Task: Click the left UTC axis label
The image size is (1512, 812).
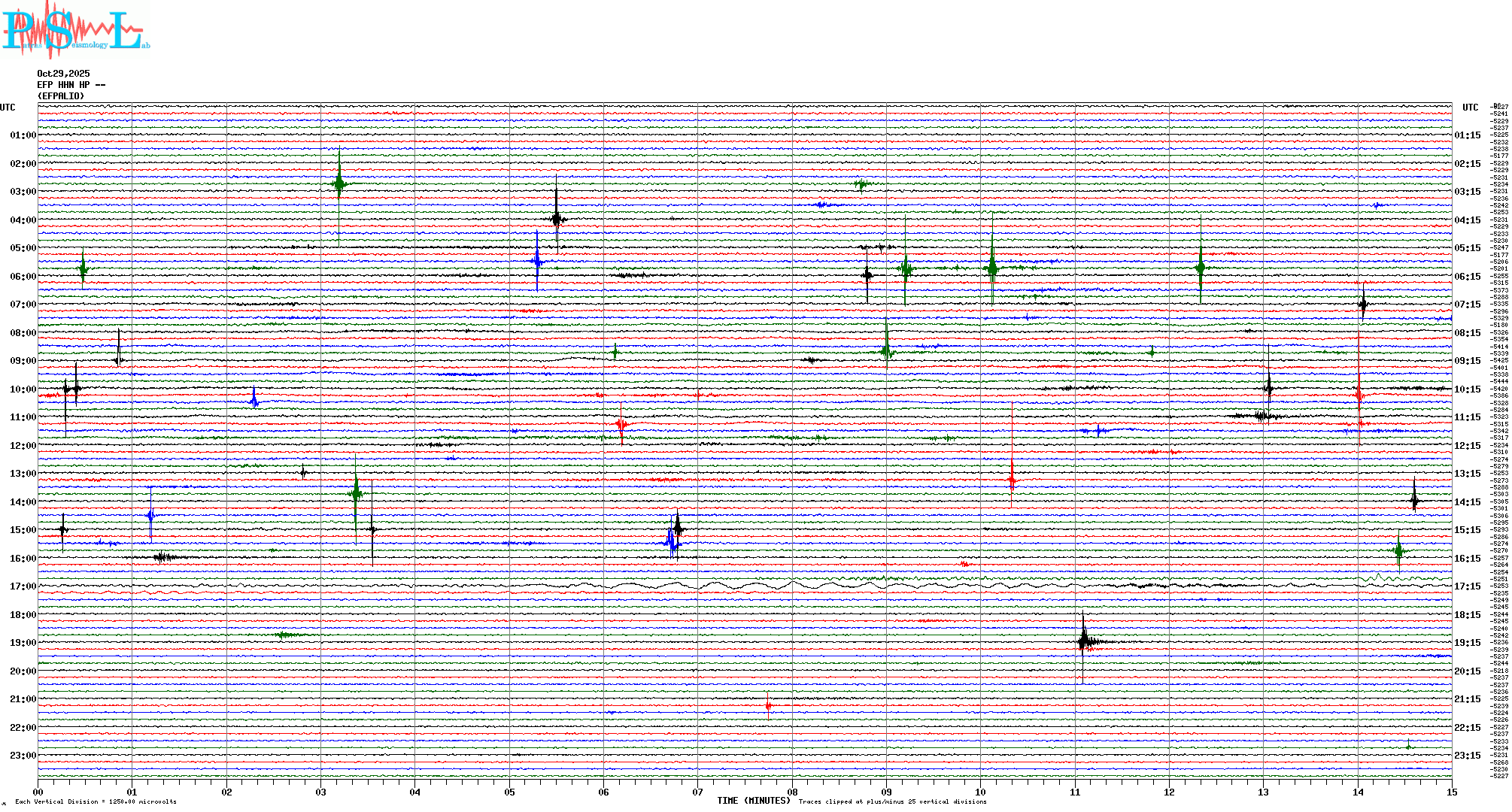Action: pos(8,108)
